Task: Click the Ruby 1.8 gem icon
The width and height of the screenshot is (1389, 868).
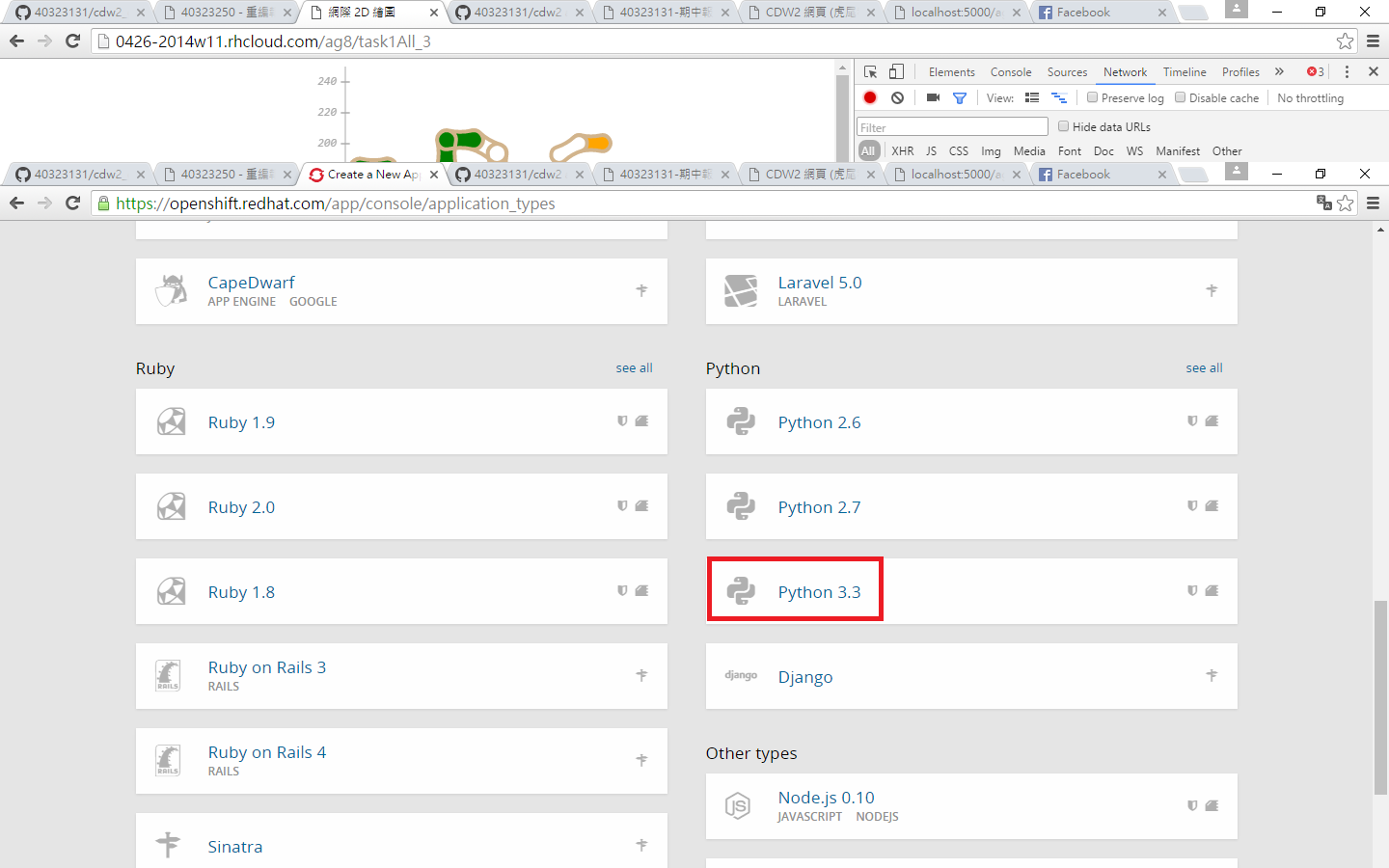Action: 171,591
